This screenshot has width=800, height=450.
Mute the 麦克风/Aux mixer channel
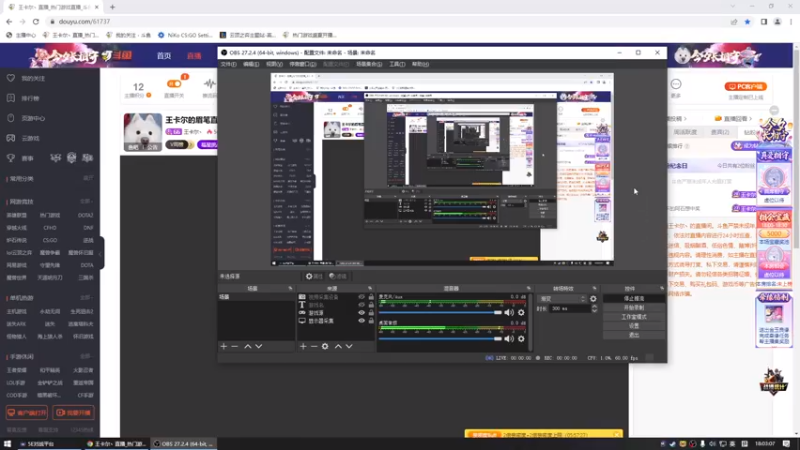coord(509,312)
